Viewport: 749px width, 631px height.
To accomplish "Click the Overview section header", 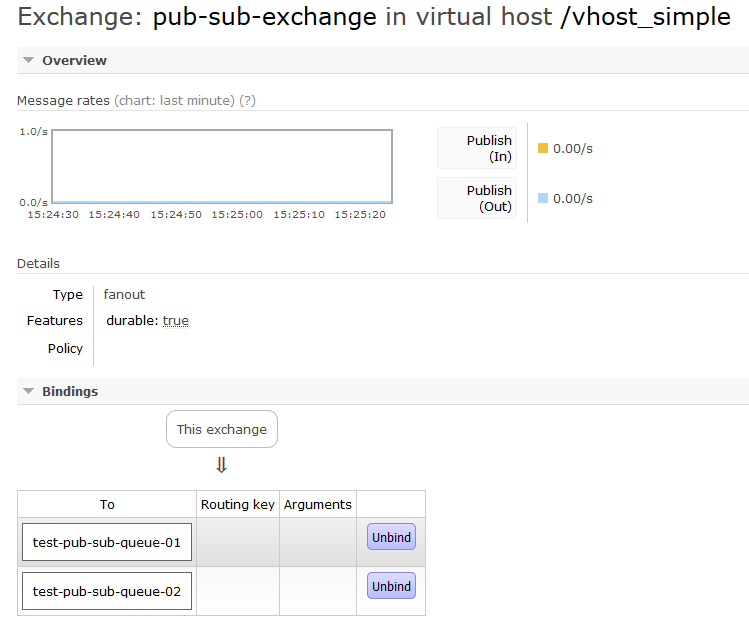I will pos(75,61).
